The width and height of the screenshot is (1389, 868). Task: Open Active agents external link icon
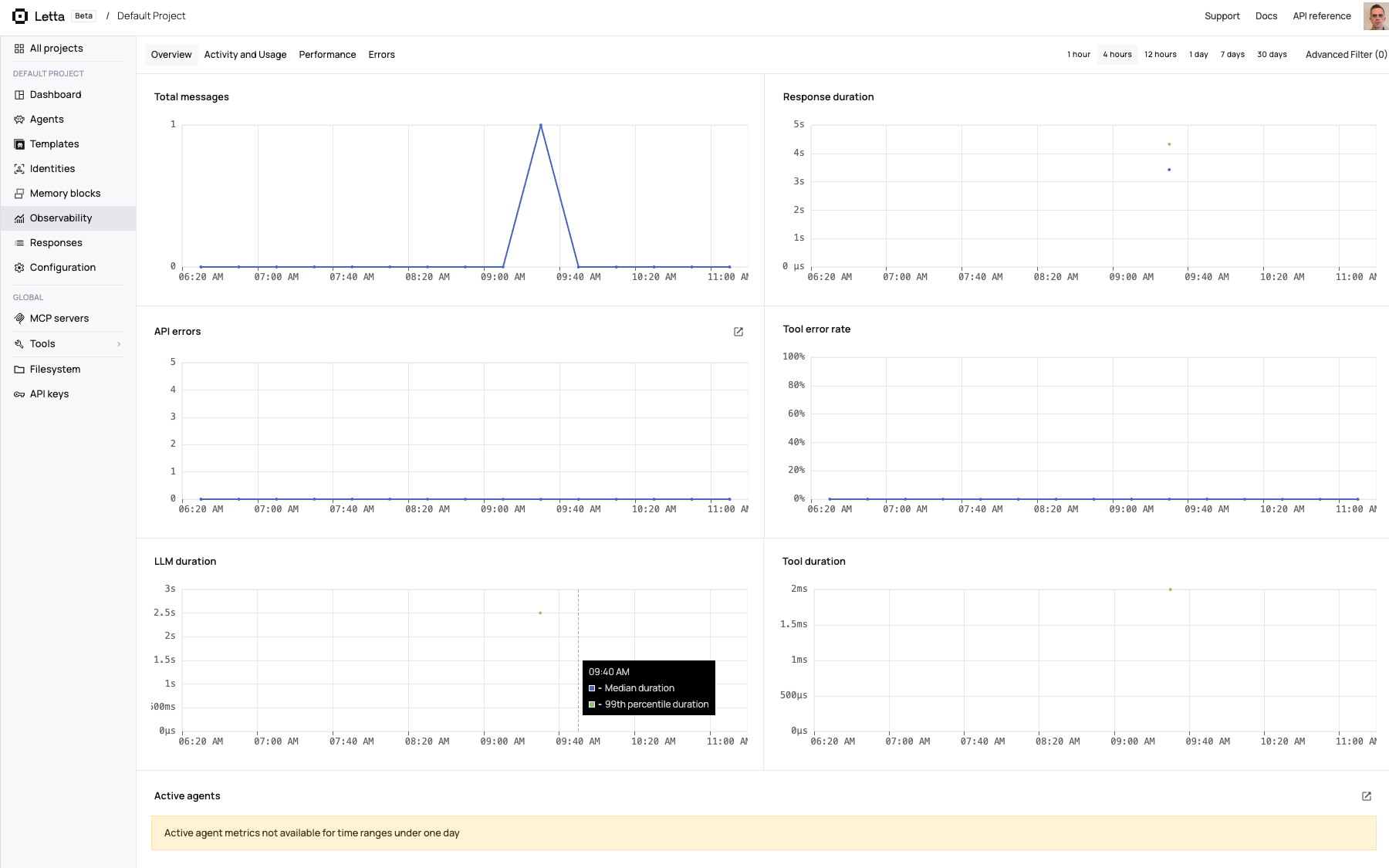1367,796
